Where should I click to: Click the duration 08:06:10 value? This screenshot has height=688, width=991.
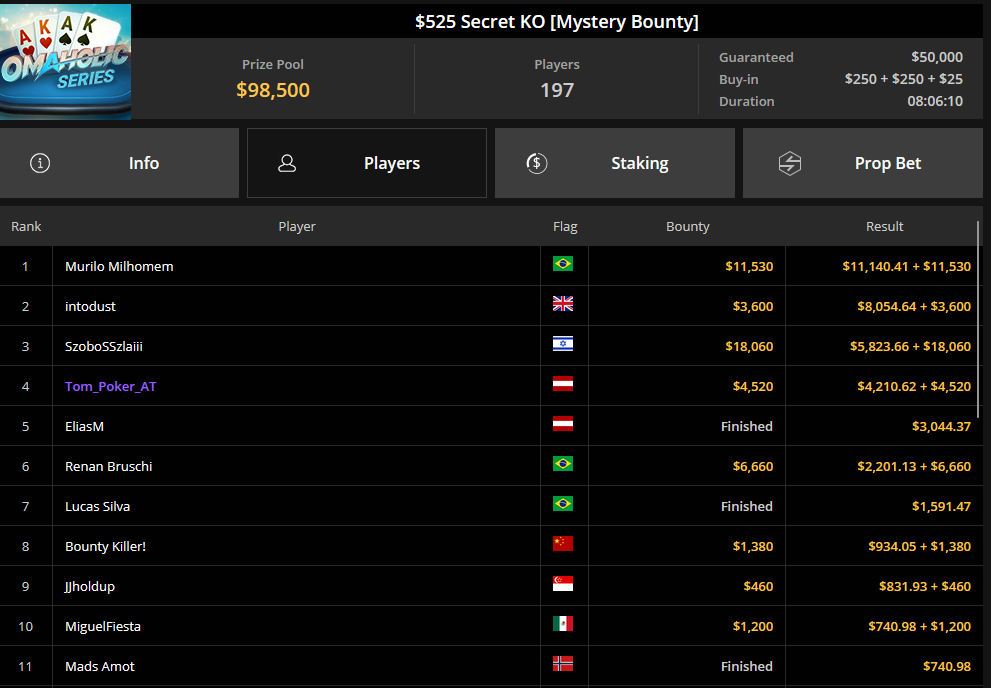coord(935,101)
